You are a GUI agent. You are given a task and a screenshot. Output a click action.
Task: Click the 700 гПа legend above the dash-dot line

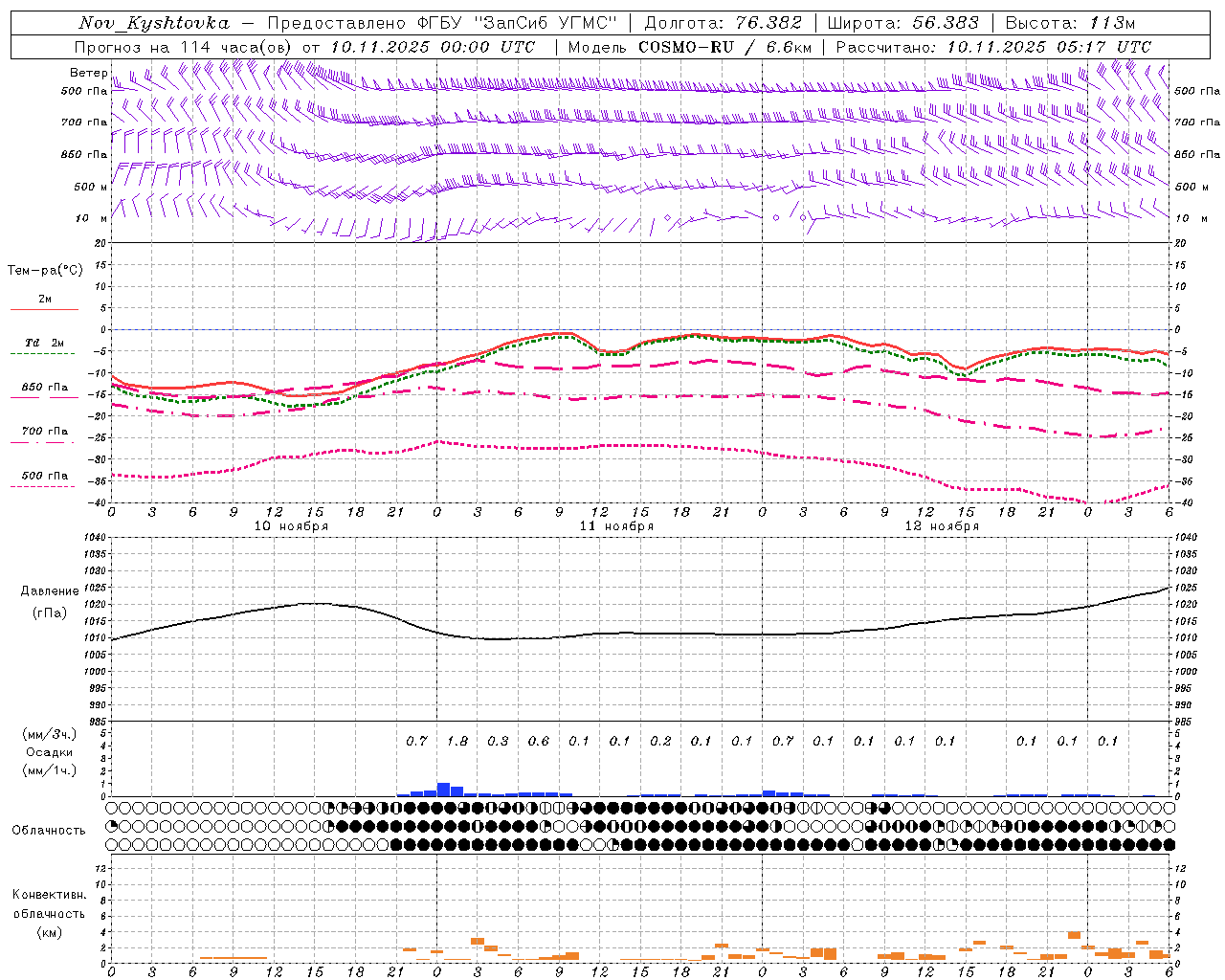45,432
